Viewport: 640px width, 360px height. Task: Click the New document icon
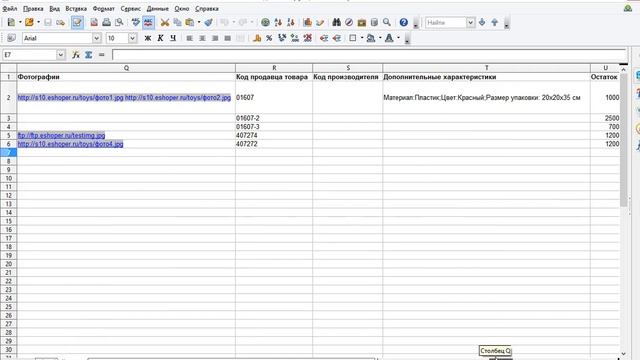tap(11, 22)
